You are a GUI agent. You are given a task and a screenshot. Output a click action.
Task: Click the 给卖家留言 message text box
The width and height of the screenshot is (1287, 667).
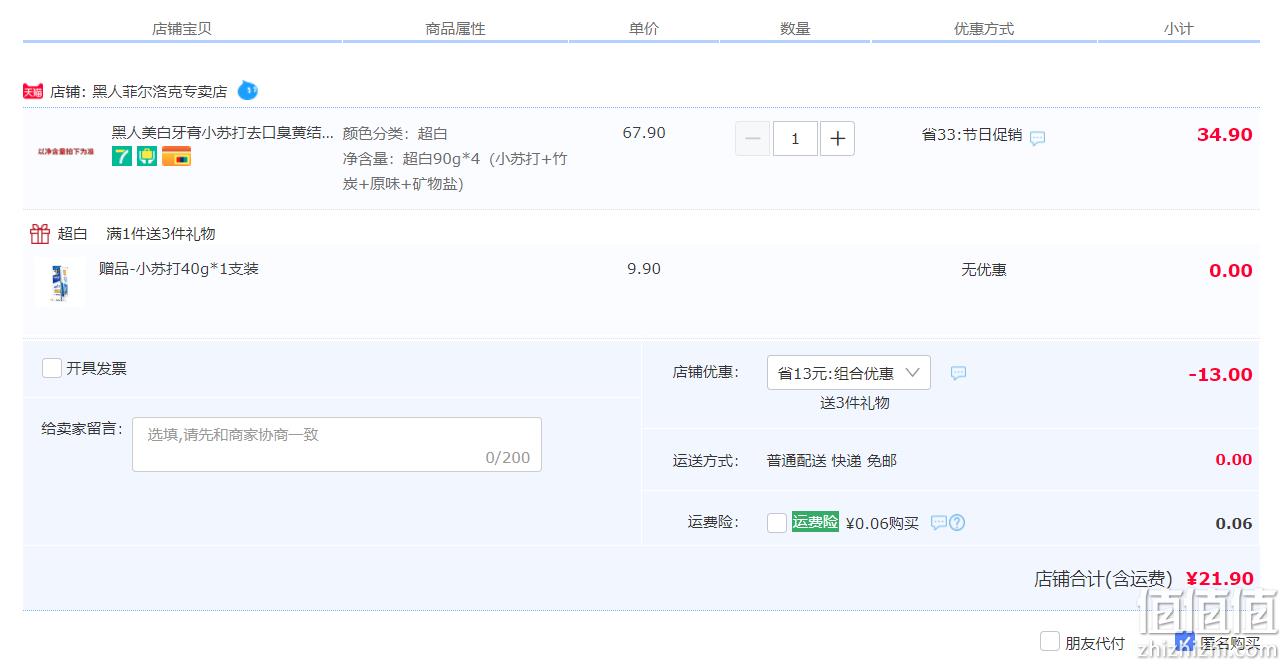[x=337, y=445]
